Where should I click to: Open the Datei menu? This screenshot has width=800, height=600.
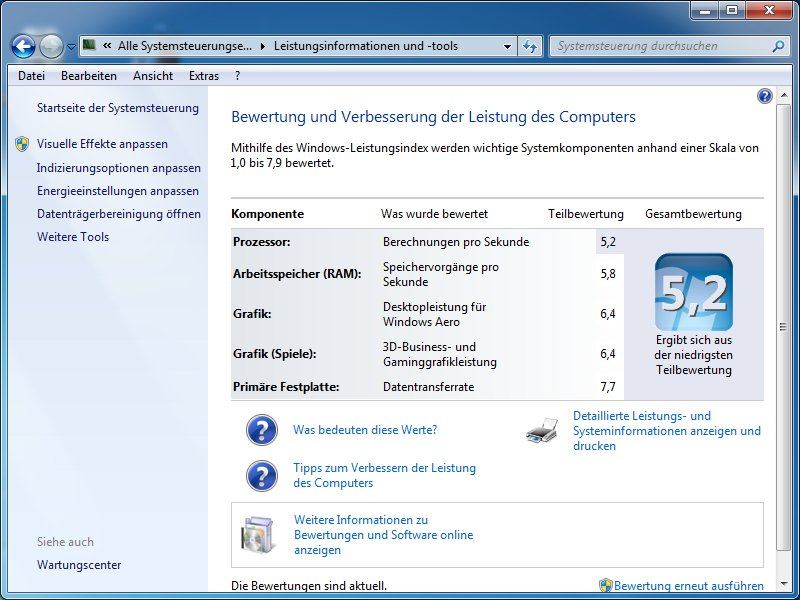31,76
